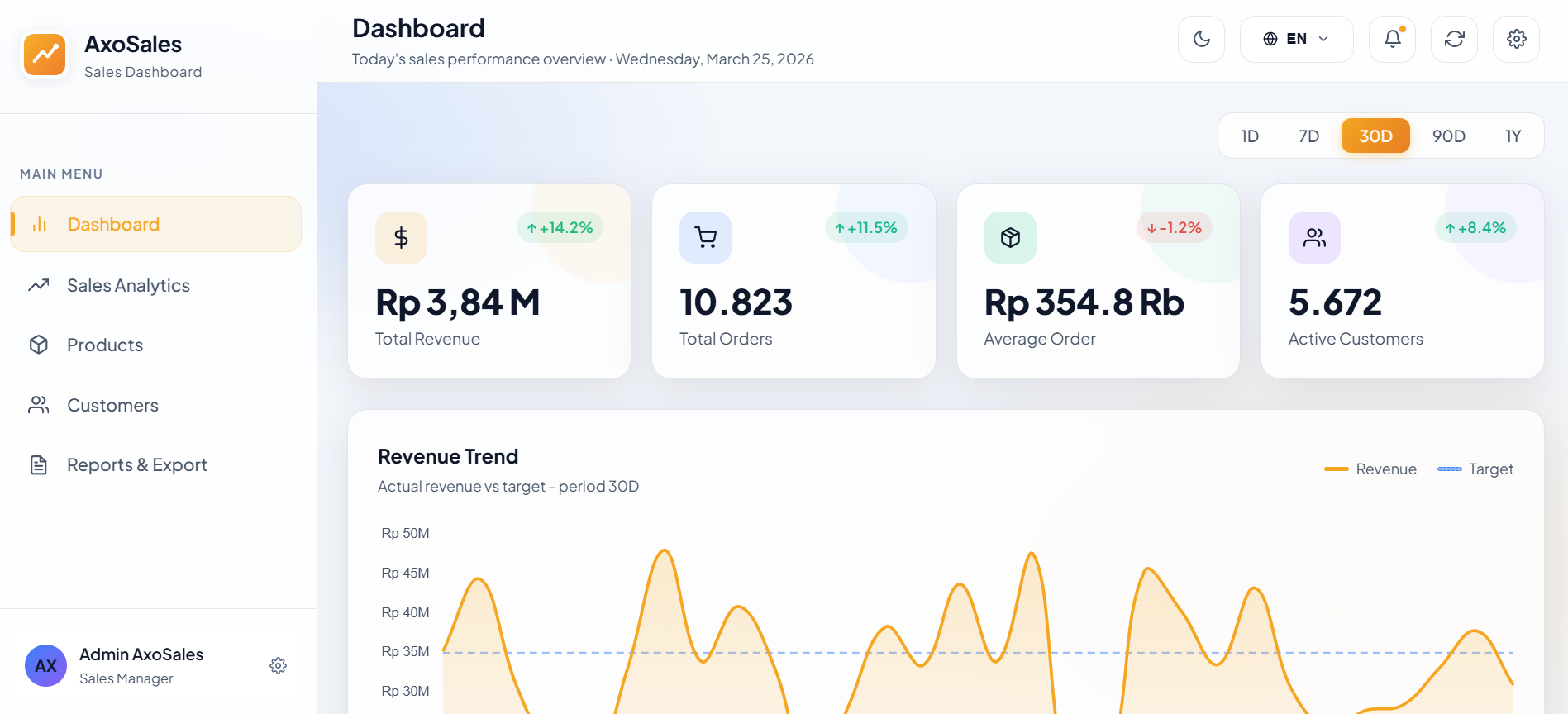The width and height of the screenshot is (1568, 714).
Task: Open user settings gear beside Admin AxoSales
Action: [278, 665]
